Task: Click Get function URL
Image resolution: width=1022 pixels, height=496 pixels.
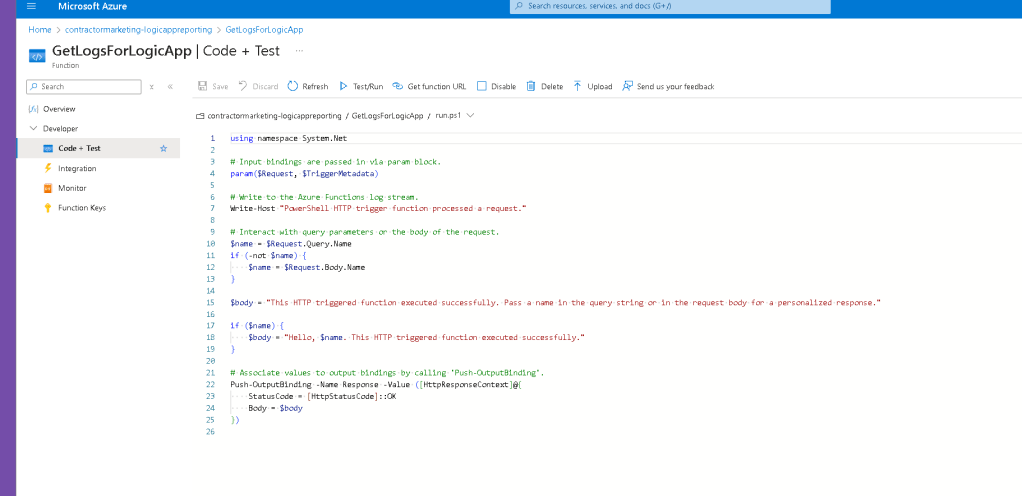Action: [x=430, y=86]
